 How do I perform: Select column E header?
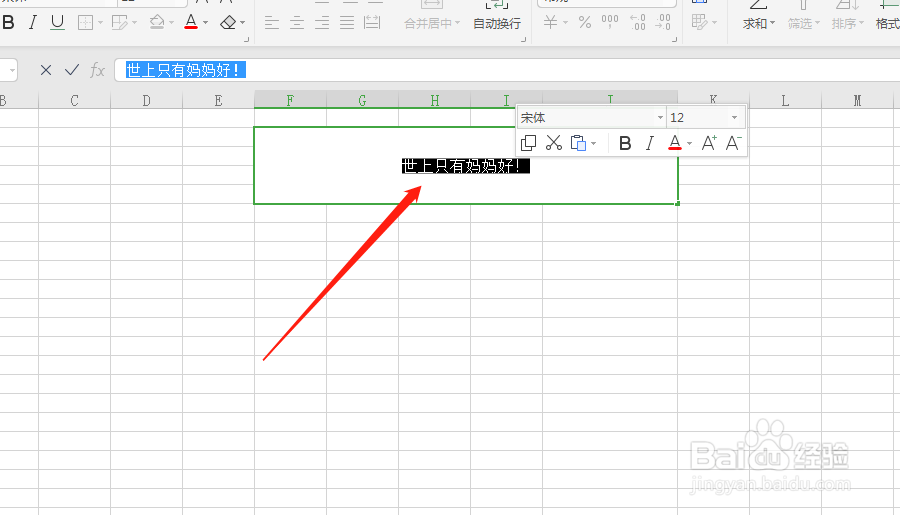(218, 100)
